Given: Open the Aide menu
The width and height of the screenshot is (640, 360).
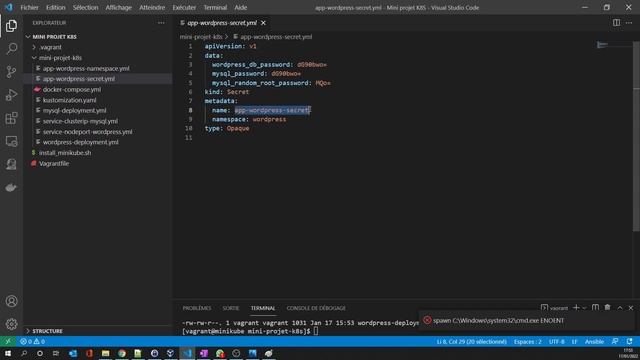Looking at the screenshot, I should (240, 7).
